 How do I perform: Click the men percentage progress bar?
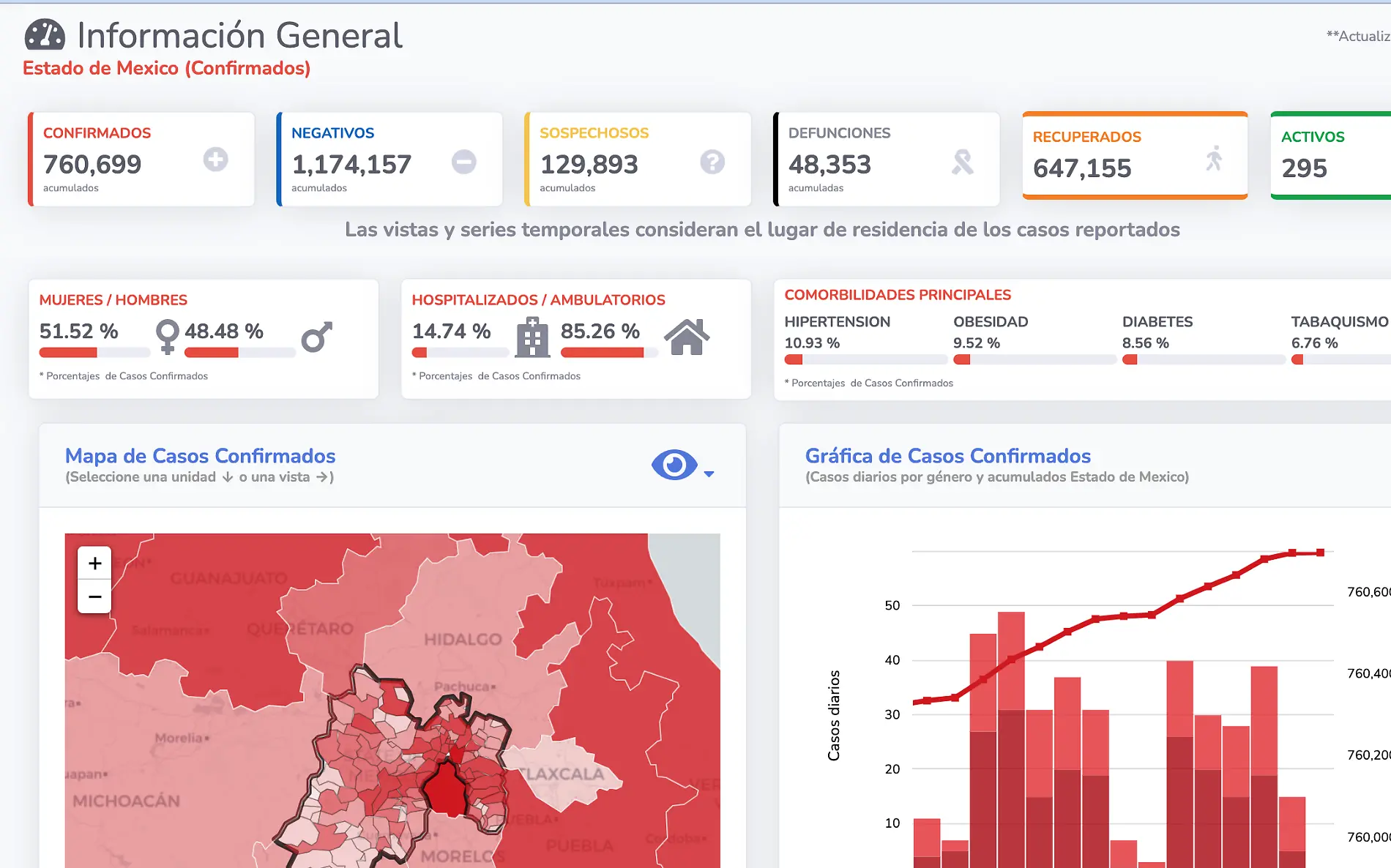pos(239,353)
